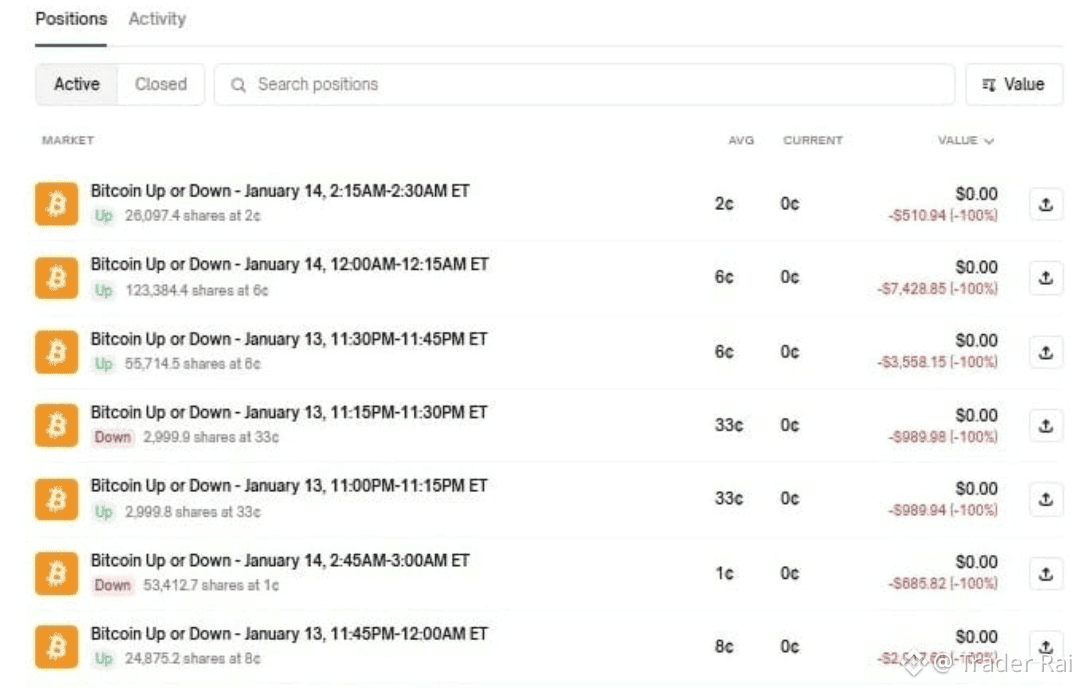Sort by VALUE column header
Image resolution: width=1080 pixels, height=688 pixels.
tap(964, 141)
